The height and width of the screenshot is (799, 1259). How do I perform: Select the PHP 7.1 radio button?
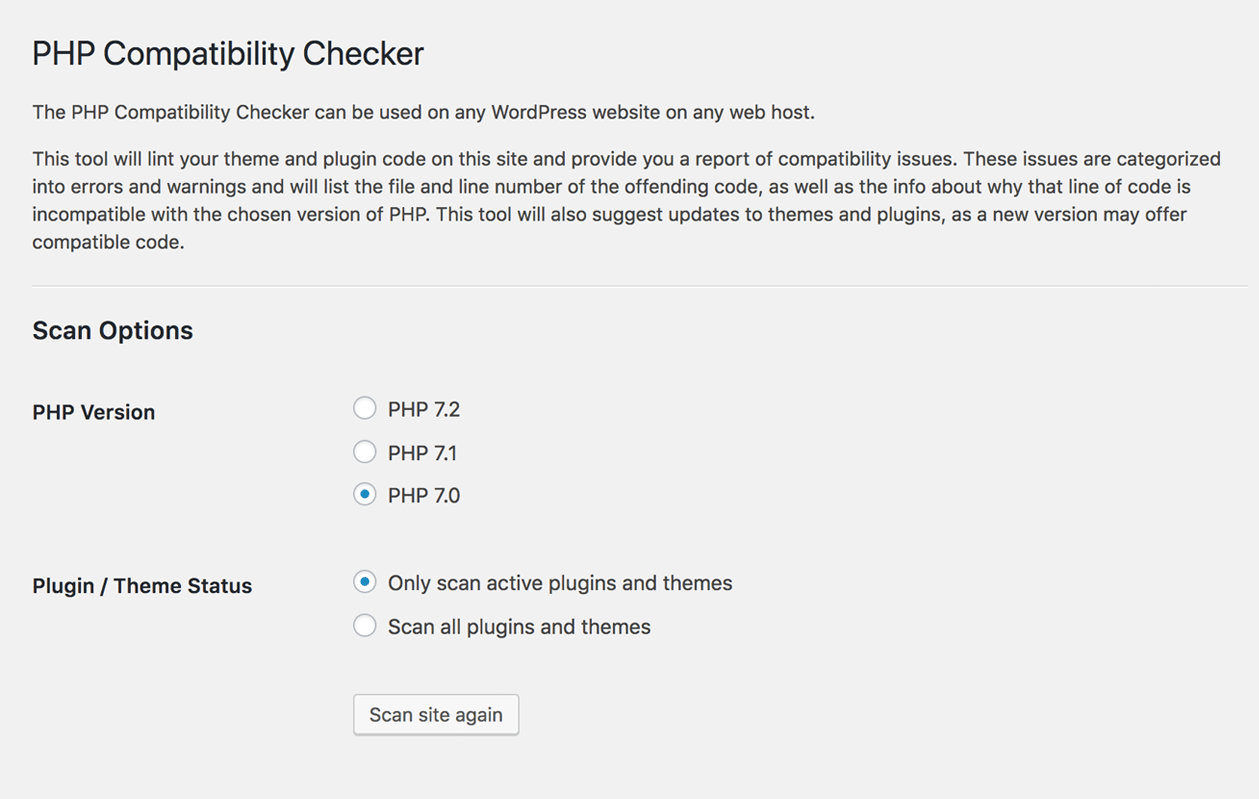(x=365, y=452)
